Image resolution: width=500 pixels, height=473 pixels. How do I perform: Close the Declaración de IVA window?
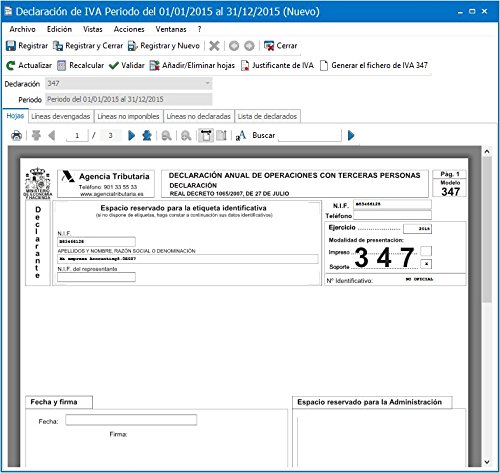[x=484, y=12]
